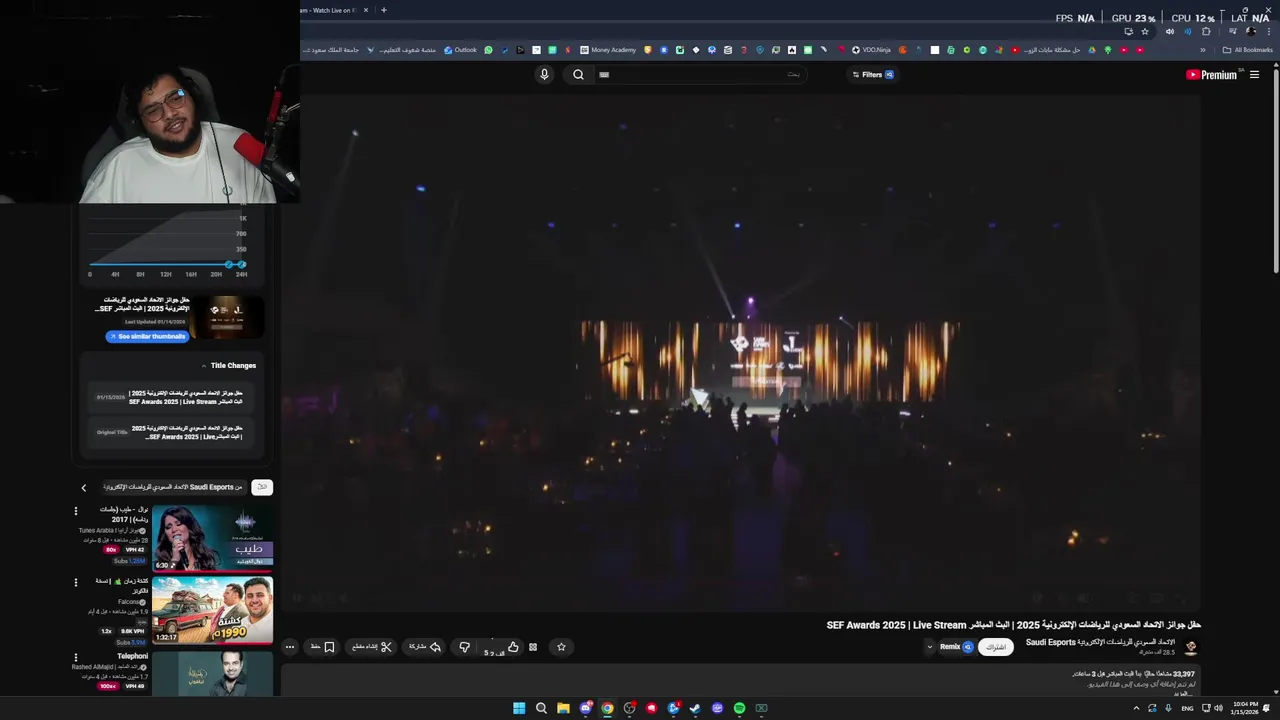Open a new browser tab

pyautogui.click(x=383, y=10)
